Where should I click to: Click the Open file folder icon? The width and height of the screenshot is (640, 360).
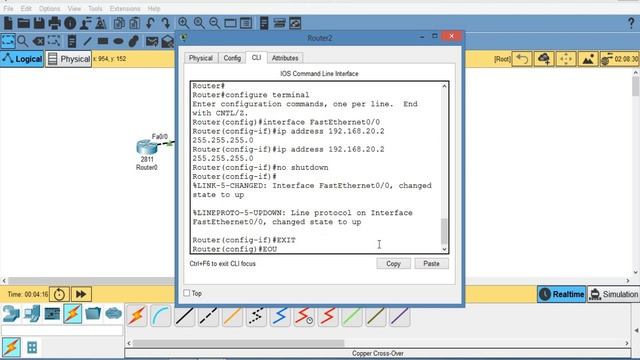coord(24,23)
